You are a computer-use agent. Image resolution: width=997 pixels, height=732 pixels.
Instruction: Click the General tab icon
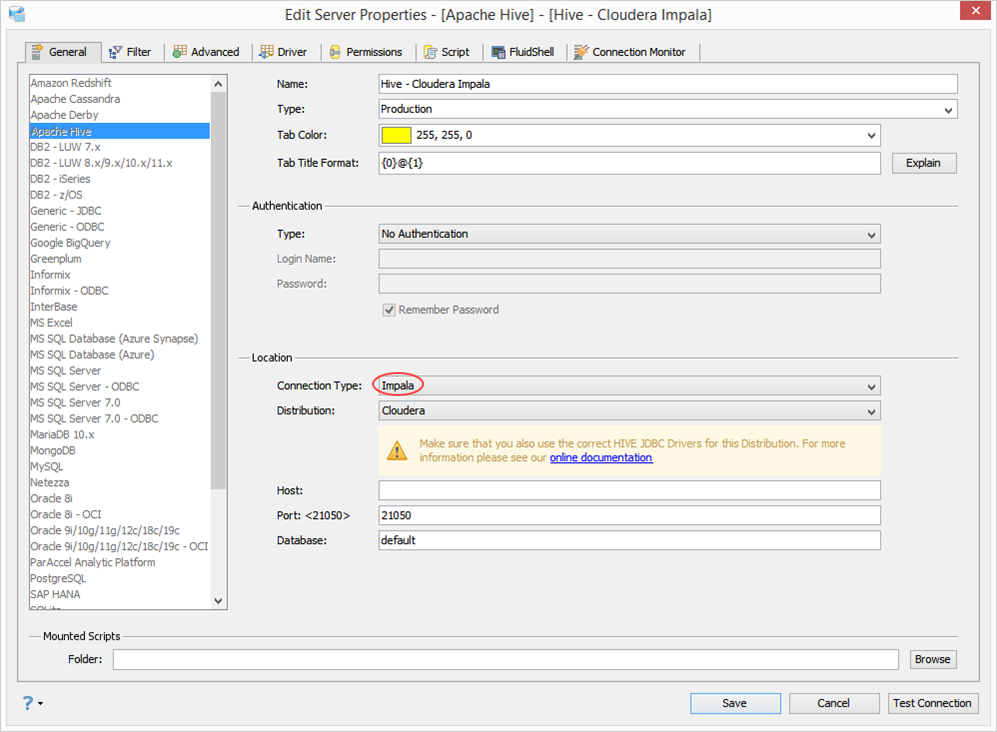coord(38,52)
